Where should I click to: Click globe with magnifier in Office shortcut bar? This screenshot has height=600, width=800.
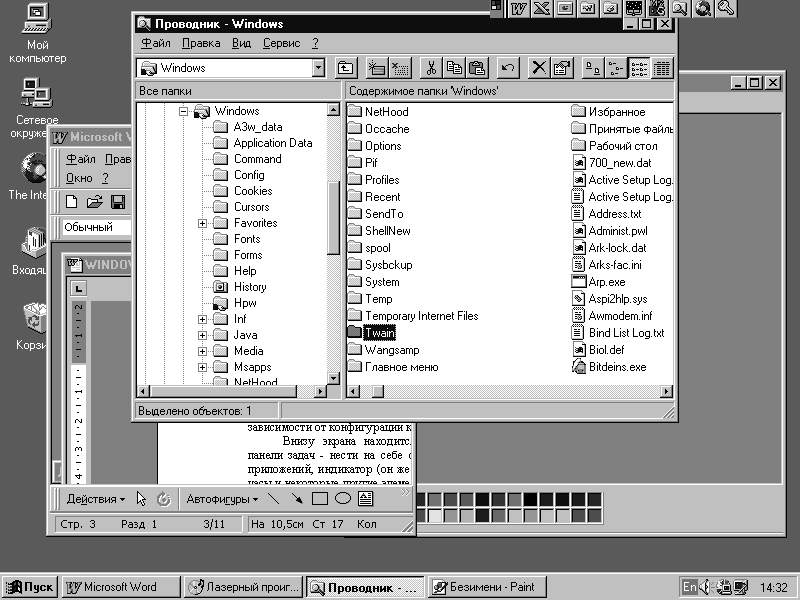[703, 8]
